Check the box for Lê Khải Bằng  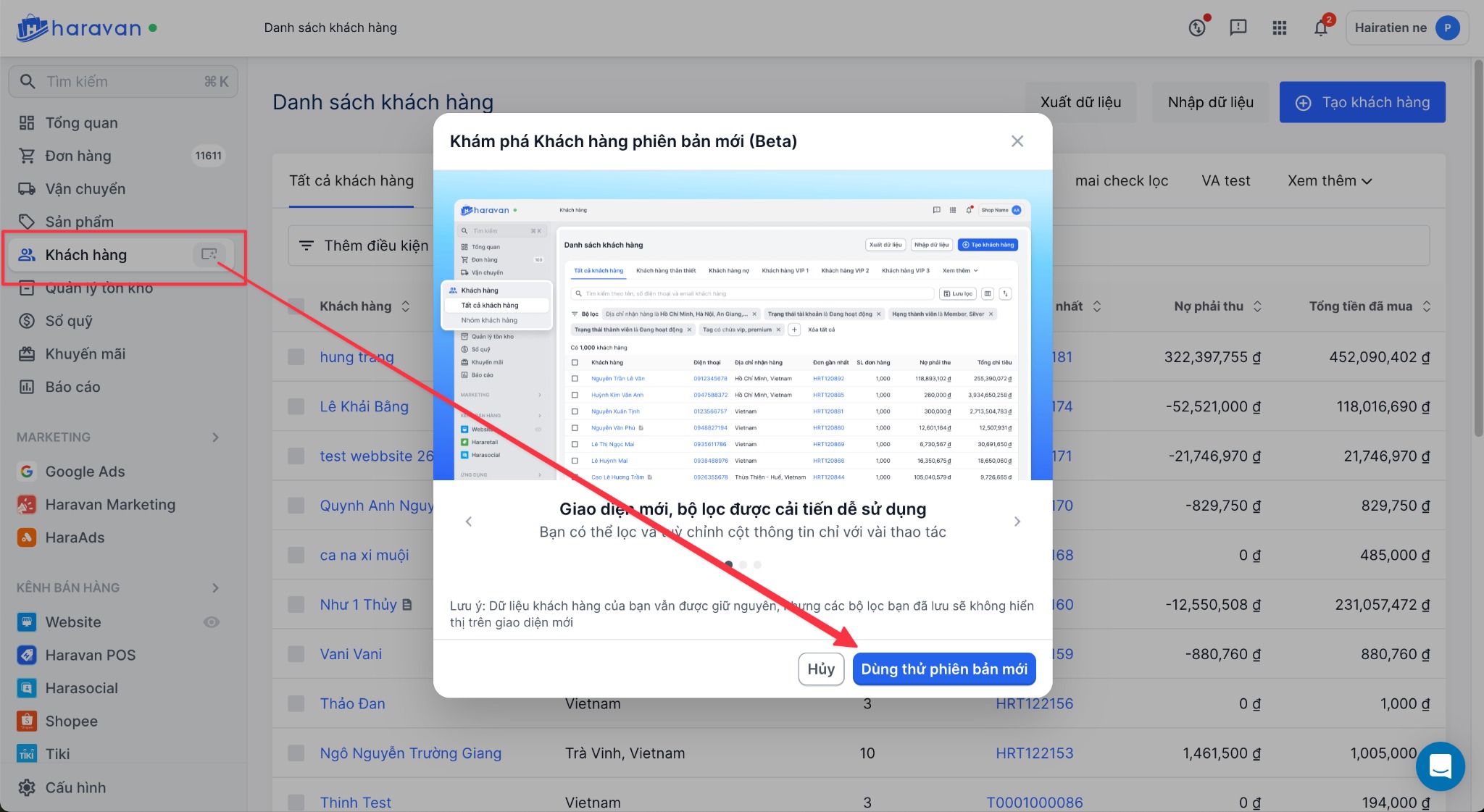[x=296, y=406]
